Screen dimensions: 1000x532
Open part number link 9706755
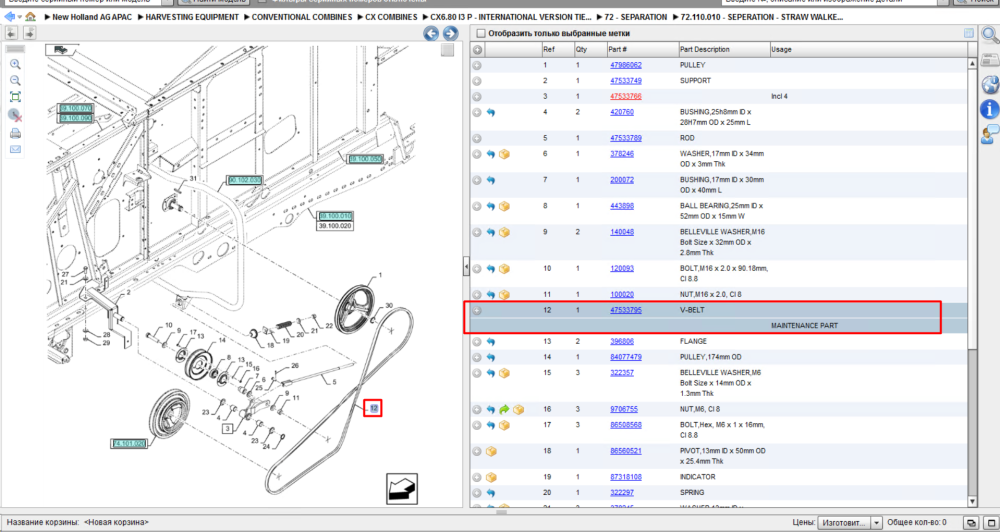click(x=624, y=410)
